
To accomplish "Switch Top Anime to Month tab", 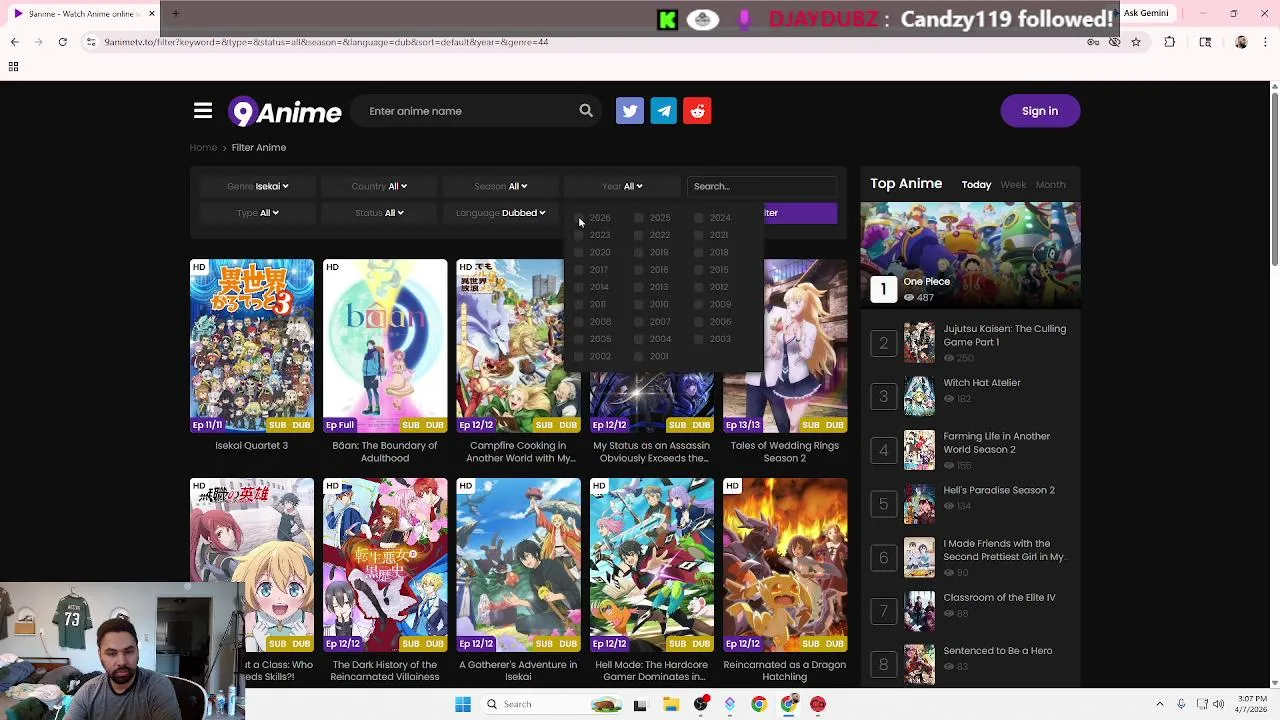I will pos(1050,185).
